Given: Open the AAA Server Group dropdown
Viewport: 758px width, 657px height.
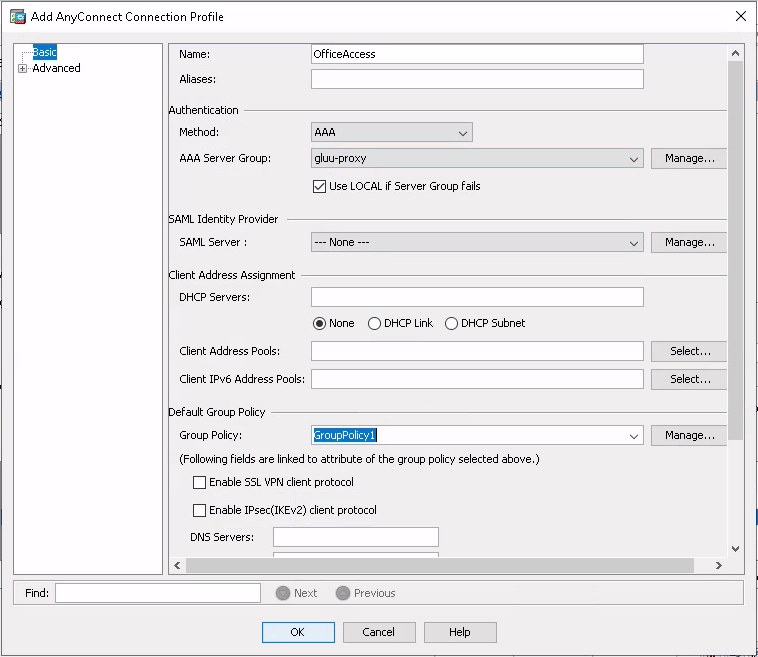Looking at the screenshot, I should [x=634, y=158].
